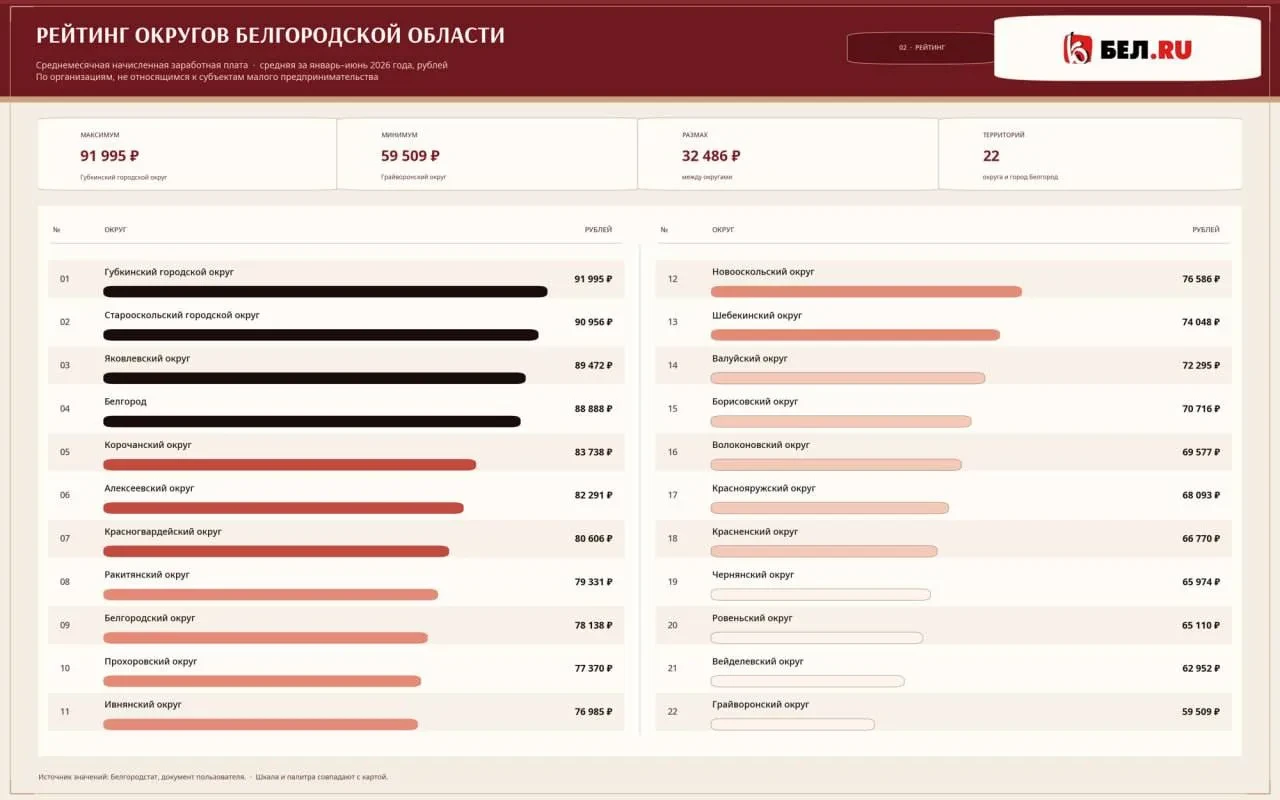Image resolution: width=1280 pixels, height=800 pixels.
Task: Click the Белгородский округ value 78 138 ₽
Action: click(x=593, y=625)
